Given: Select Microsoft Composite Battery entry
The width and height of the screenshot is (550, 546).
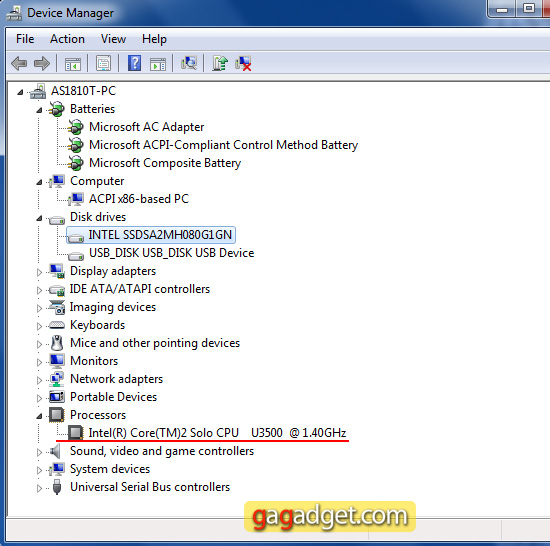Looking at the screenshot, I should (x=165, y=163).
